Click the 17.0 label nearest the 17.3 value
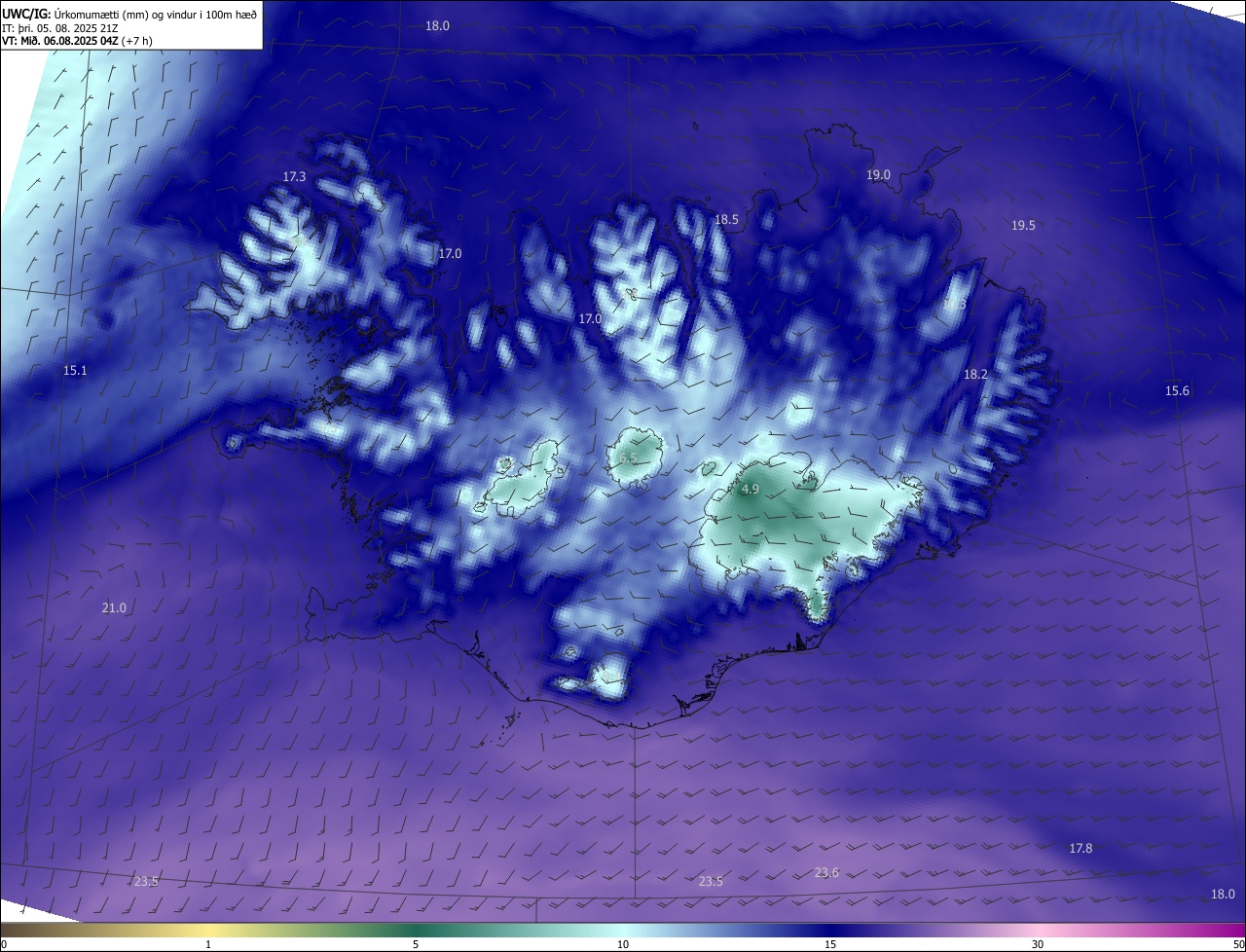1246x952 pixels. pyautogui.click(x=449, y=253)
